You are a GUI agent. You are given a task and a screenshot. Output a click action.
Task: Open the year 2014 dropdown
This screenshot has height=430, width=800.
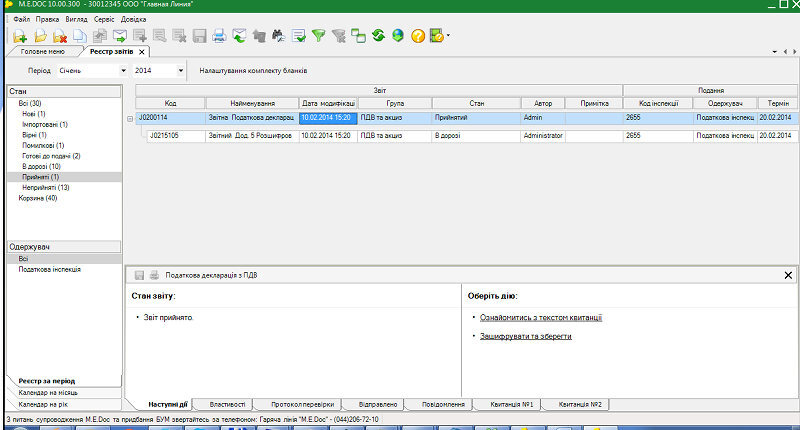pyautogui.click(x=181, y=71)
